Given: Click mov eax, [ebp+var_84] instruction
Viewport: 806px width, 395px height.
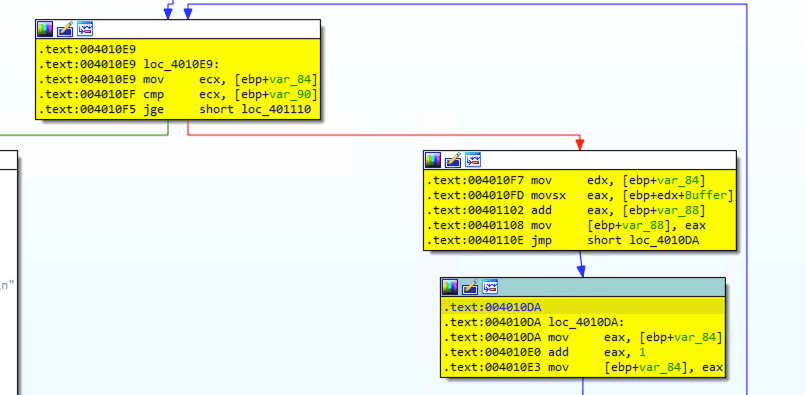Looking at the screenshot, I should point(583,337).
